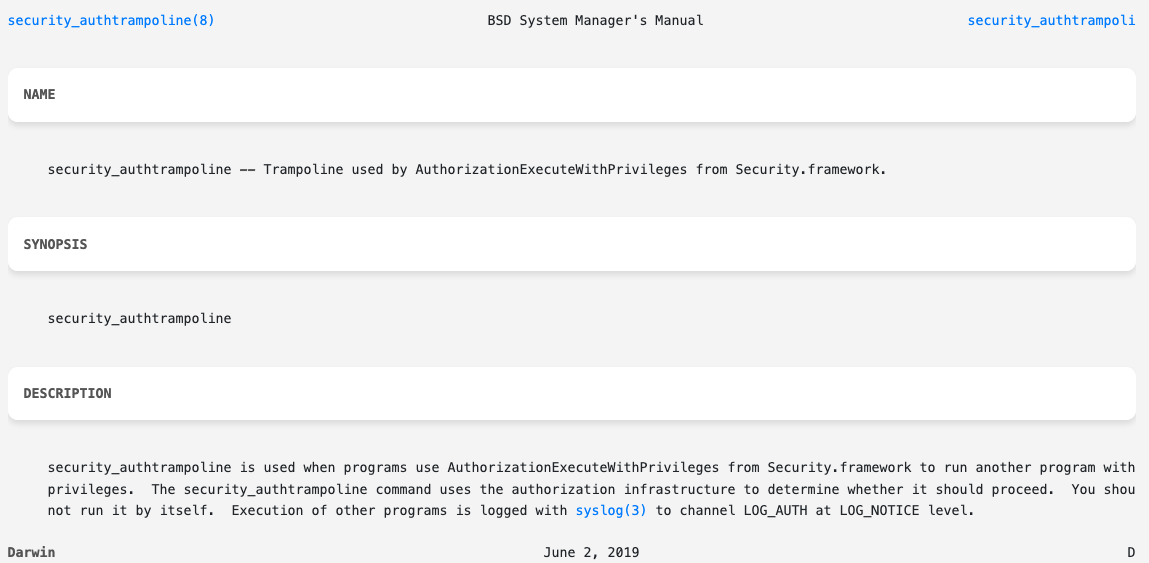Click the word Trampoline in the NAME summary
Viewport: 1149px width, 563px height.
(x=303, y=169)
